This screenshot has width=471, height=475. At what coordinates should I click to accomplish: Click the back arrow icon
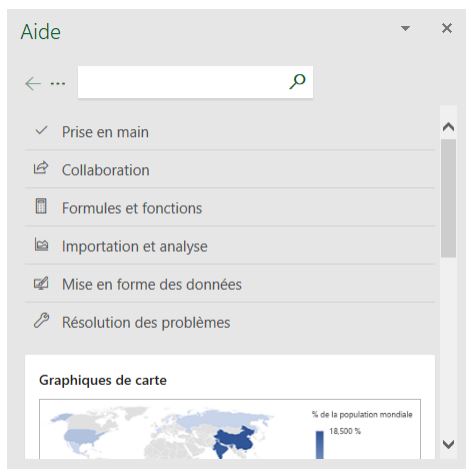pyautogui.click(x=33, y=83)
